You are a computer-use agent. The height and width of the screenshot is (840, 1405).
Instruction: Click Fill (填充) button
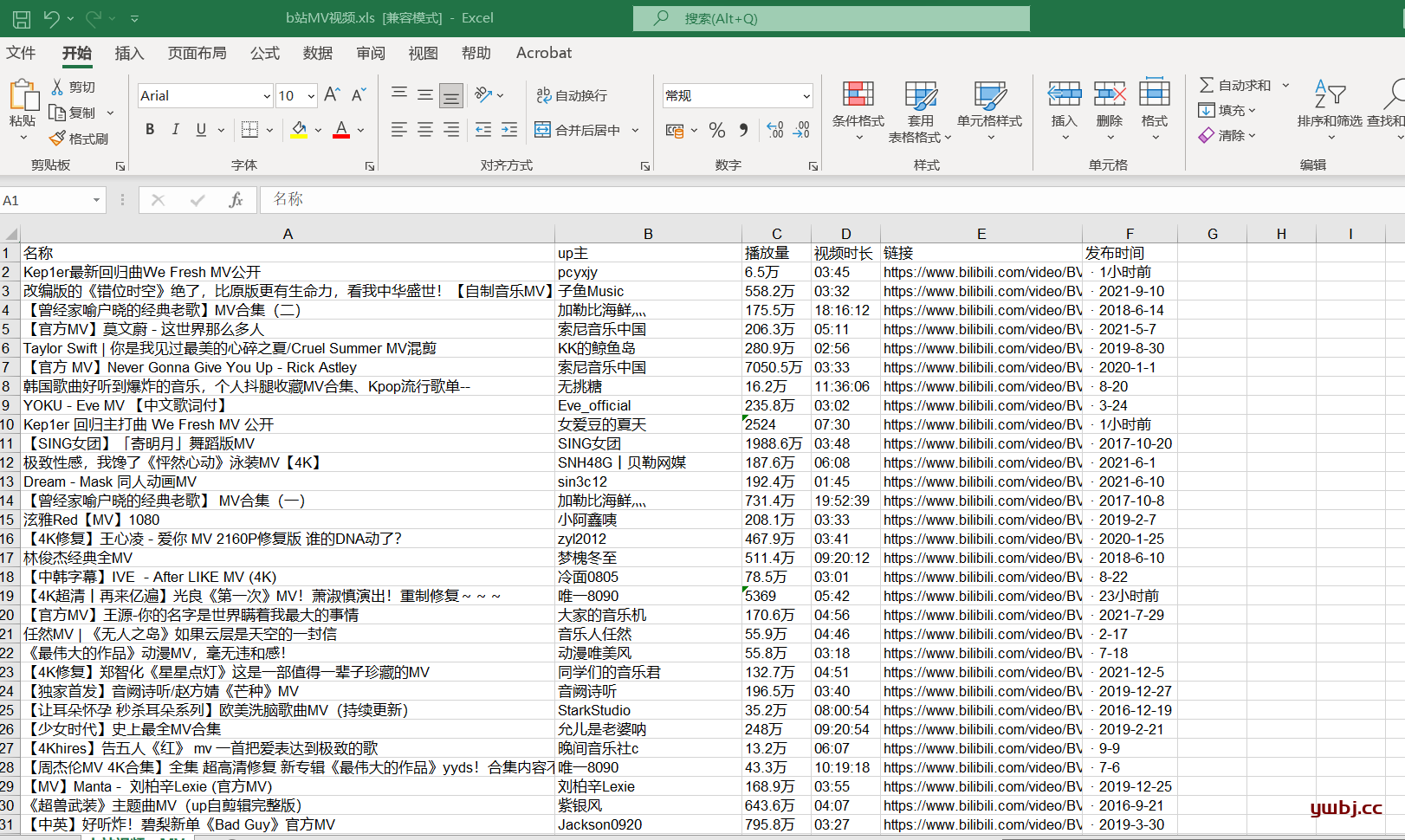1227,110
